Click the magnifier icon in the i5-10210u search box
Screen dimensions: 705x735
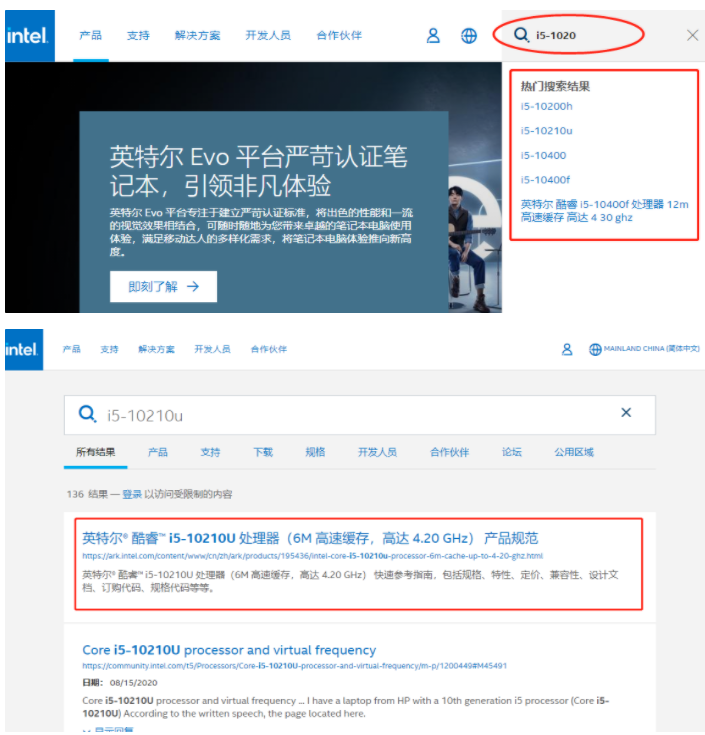pyautogui.click(x=88, y=414)
